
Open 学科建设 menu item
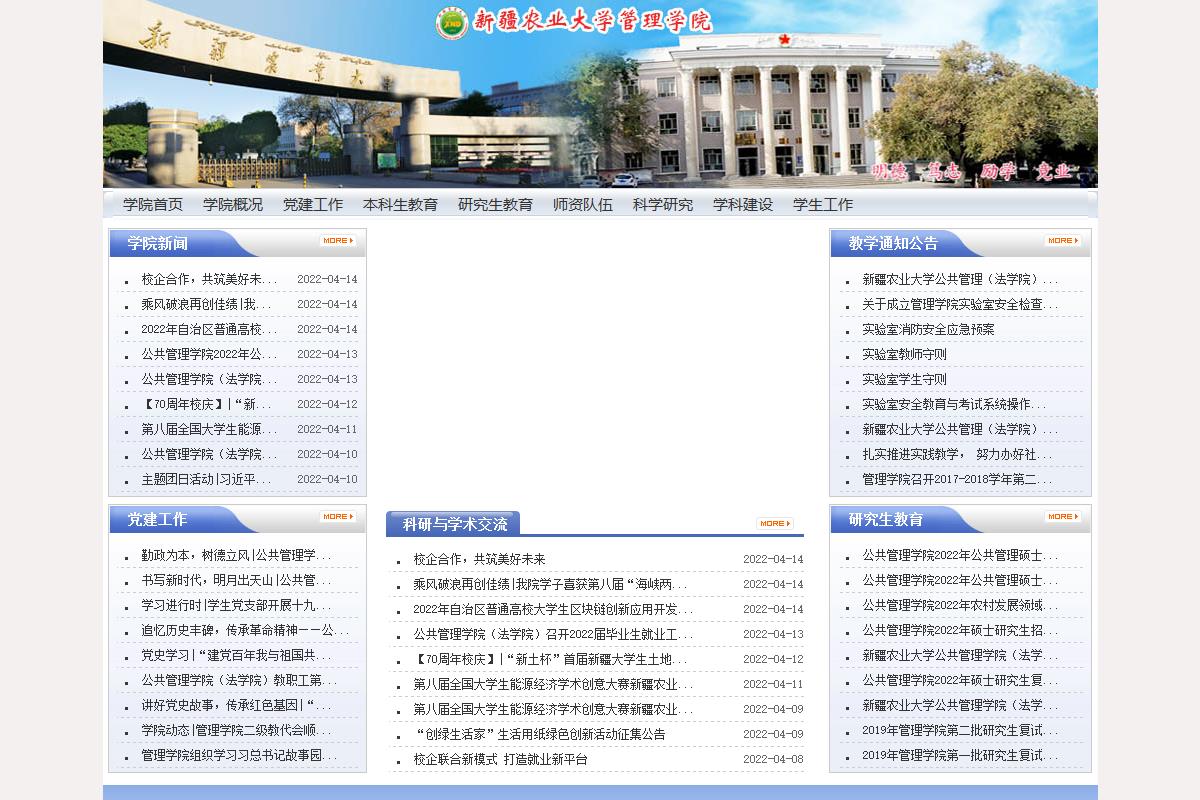tap(743, 204)
